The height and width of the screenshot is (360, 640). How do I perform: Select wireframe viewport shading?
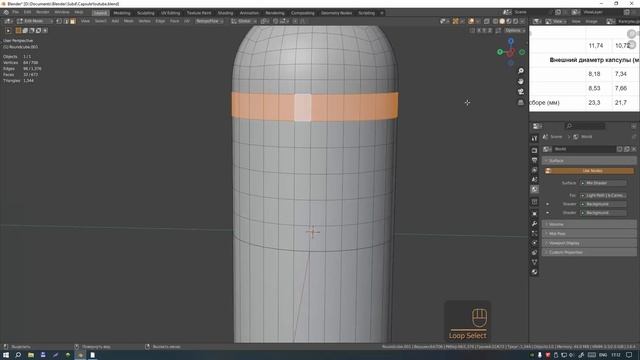[x=496, y=21]
